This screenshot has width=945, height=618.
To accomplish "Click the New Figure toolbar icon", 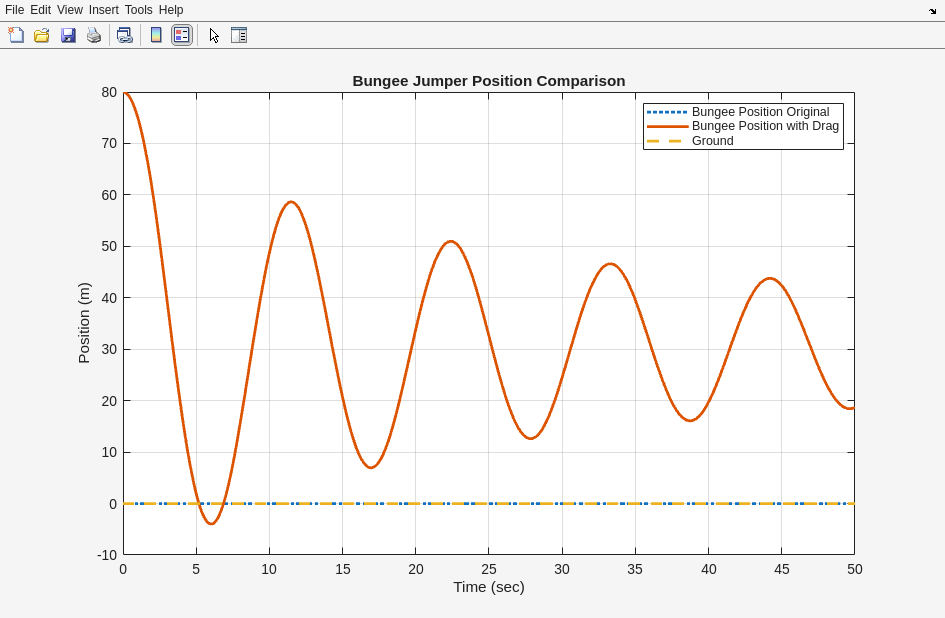I will [16, 35].
